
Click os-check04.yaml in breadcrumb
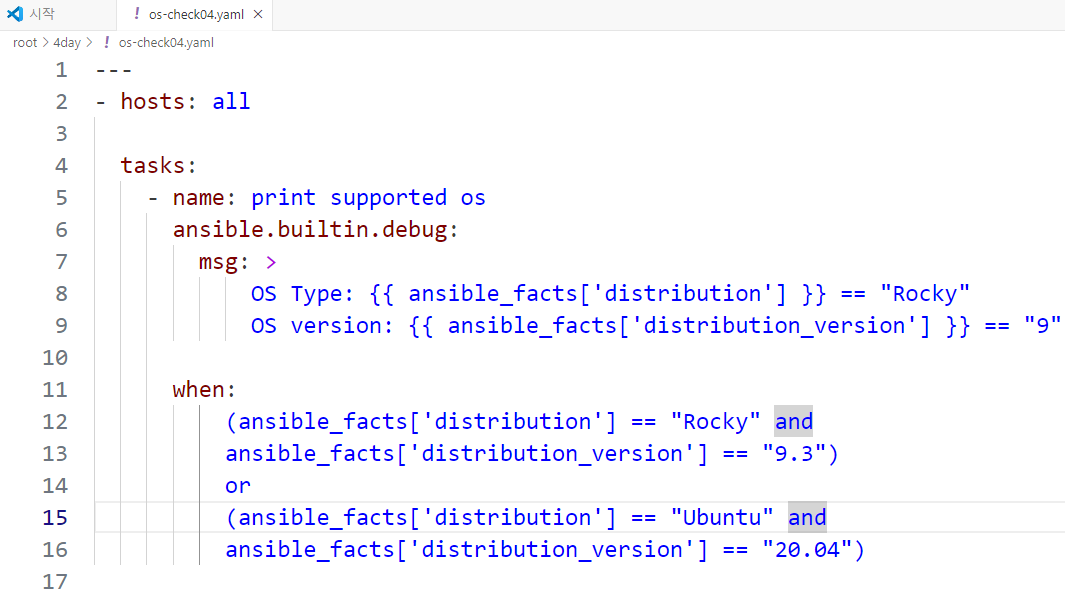coord(166,43)
